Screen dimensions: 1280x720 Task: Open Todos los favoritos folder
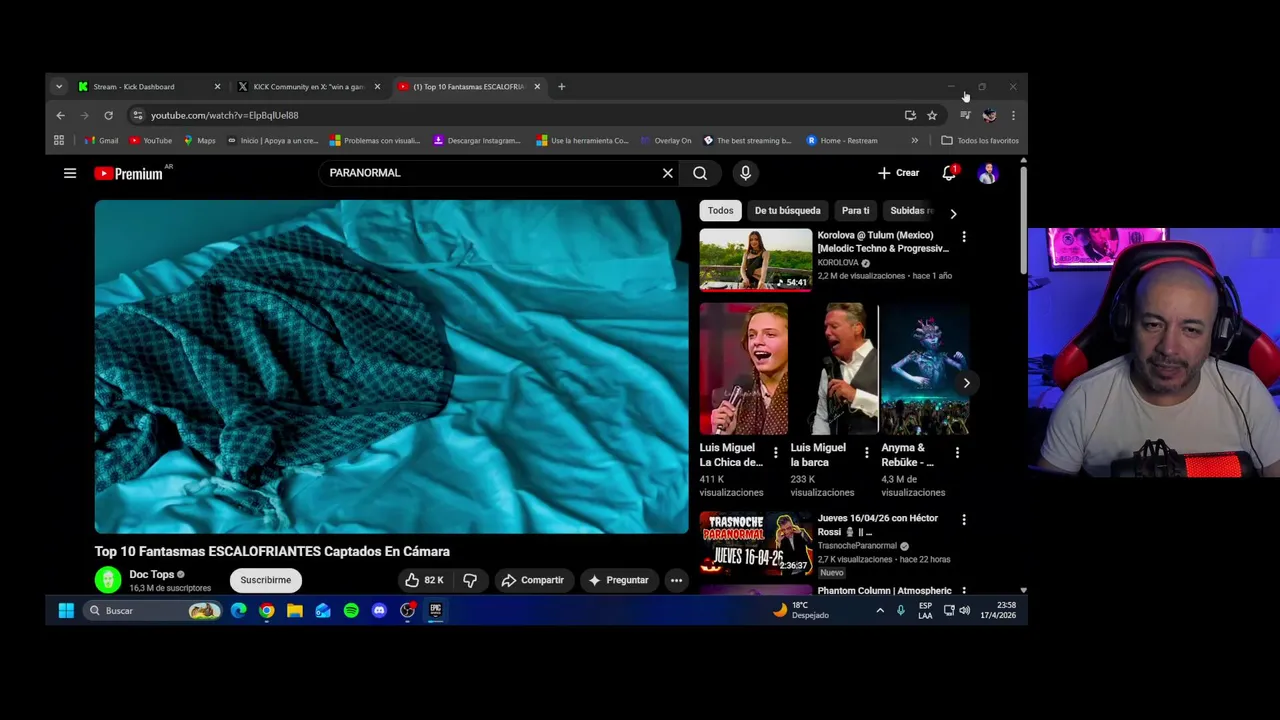pos(980,141)
